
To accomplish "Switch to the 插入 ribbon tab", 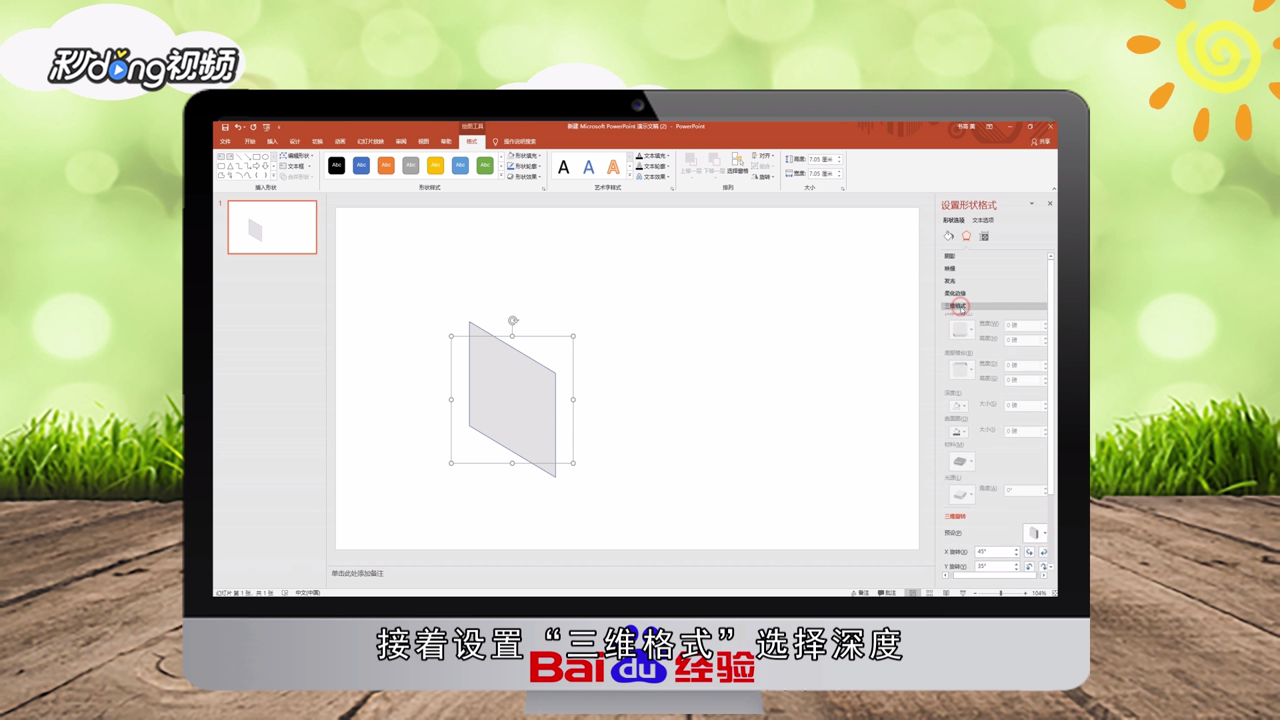I will tap(273, 142).
